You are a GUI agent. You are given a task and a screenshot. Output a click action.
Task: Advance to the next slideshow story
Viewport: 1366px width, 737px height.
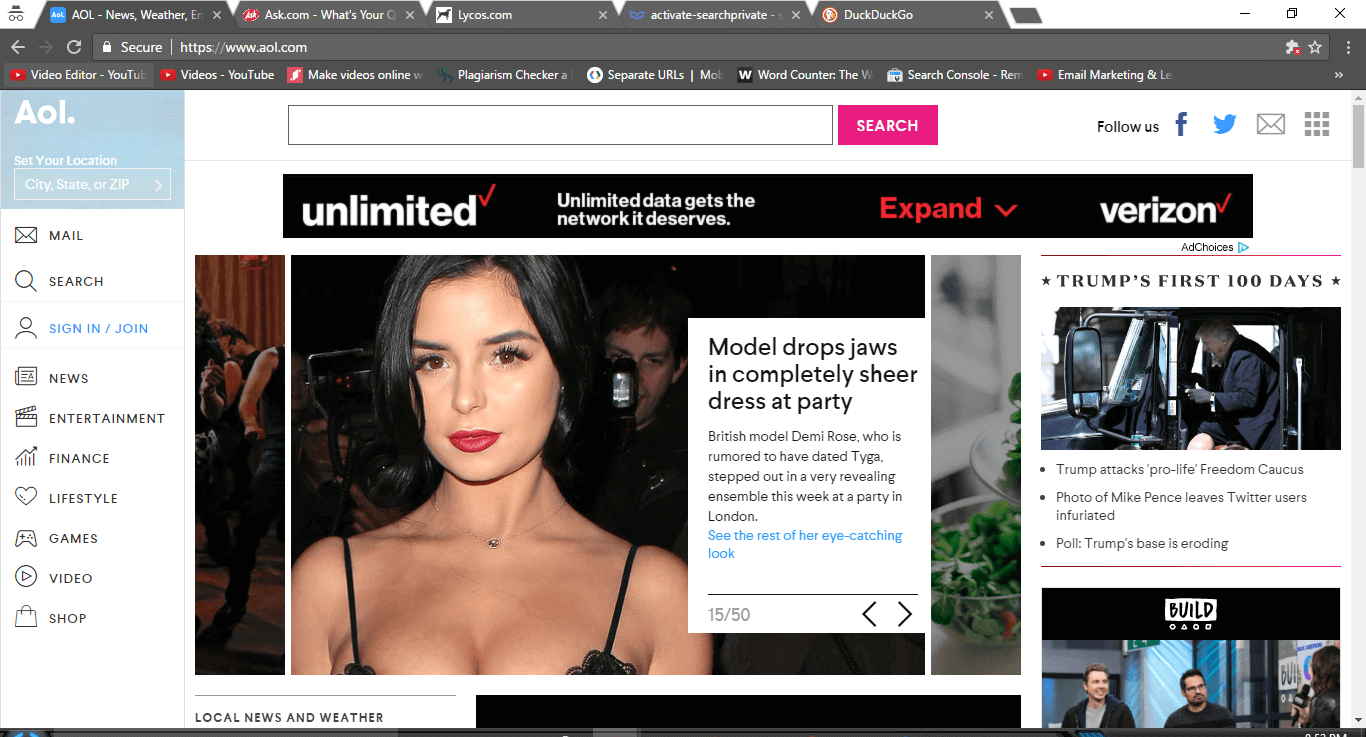[x=904, y=614]
